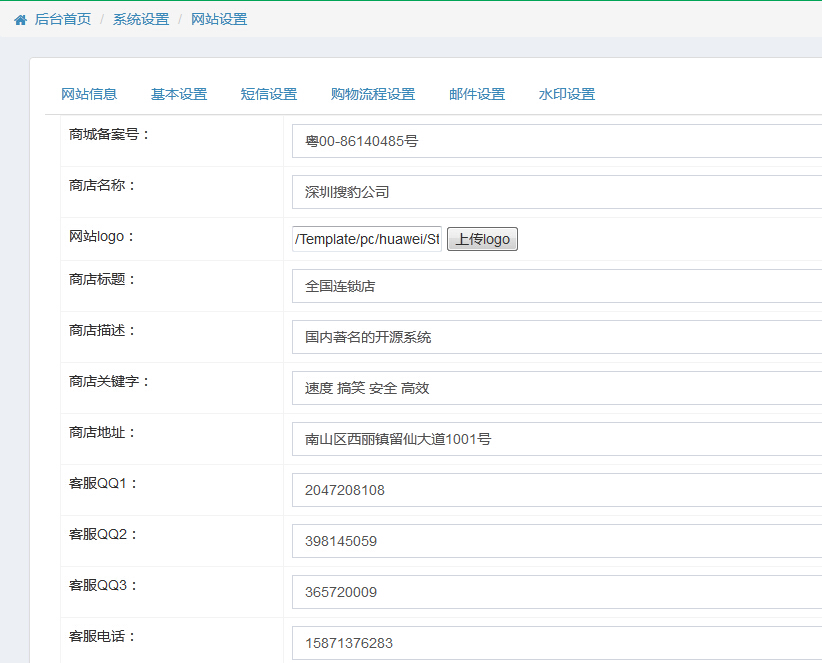Switch to 购物流程设置 tab
822x663 pixels.
tap(373, 94)
